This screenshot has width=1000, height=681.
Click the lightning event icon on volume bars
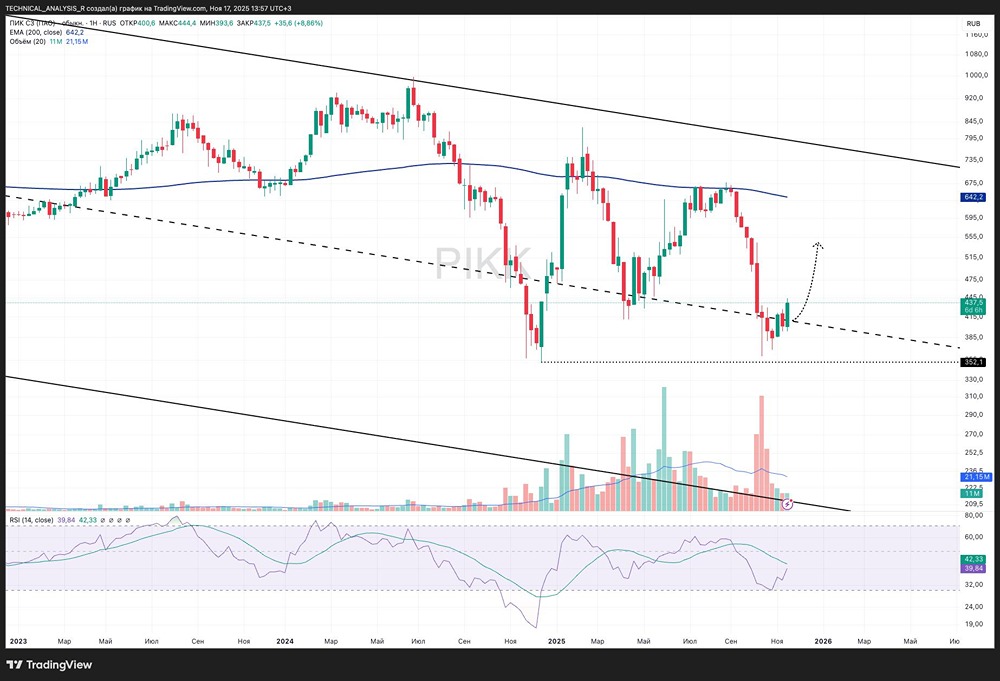coord(788,504)
